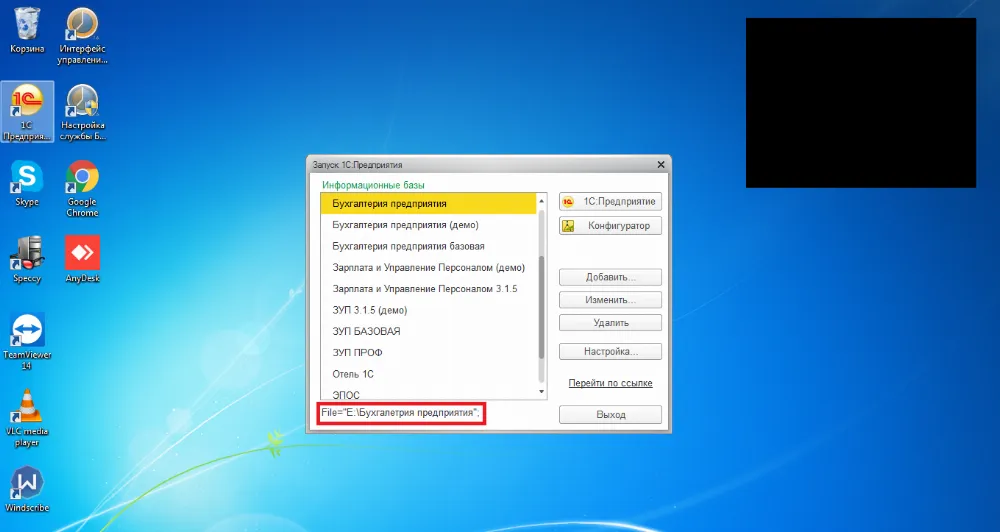The height and width of the screenshot is (532, 1000).
Task: Open the AnyDesk desktop icon
Action: pyautogui.click(x=82, y=260)
